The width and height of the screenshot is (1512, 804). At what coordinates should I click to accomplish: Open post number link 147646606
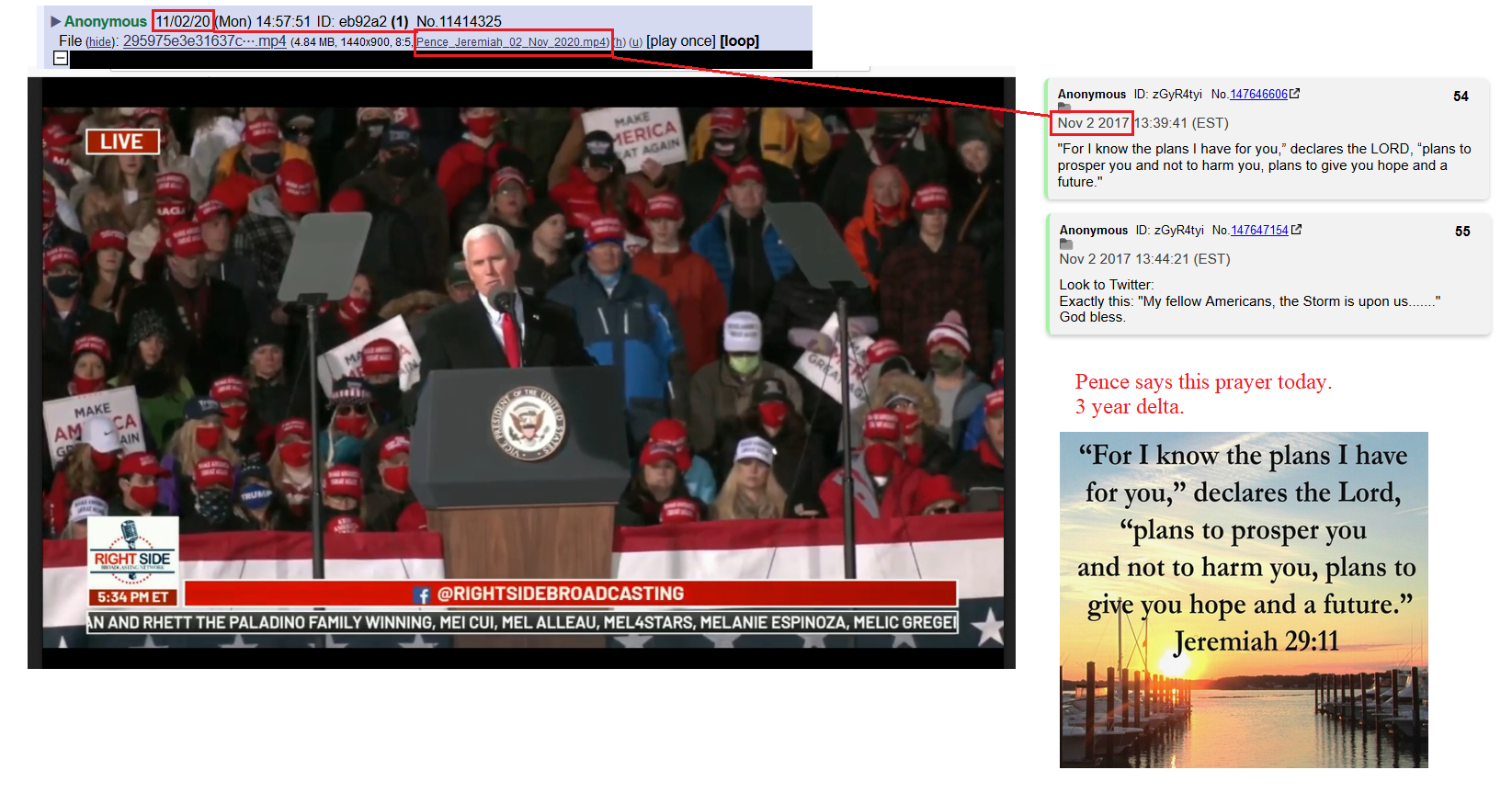point(1258,95)
